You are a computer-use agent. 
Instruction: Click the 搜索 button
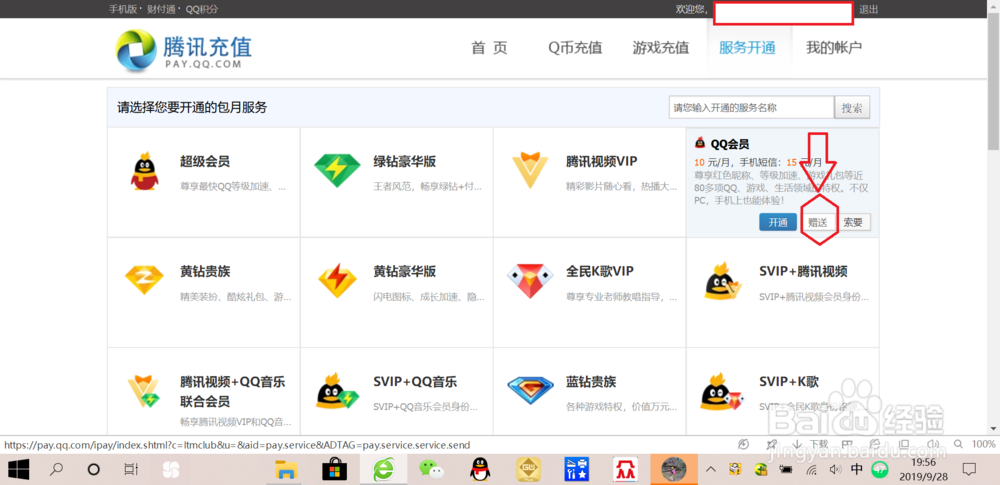[x=852, y=108]
